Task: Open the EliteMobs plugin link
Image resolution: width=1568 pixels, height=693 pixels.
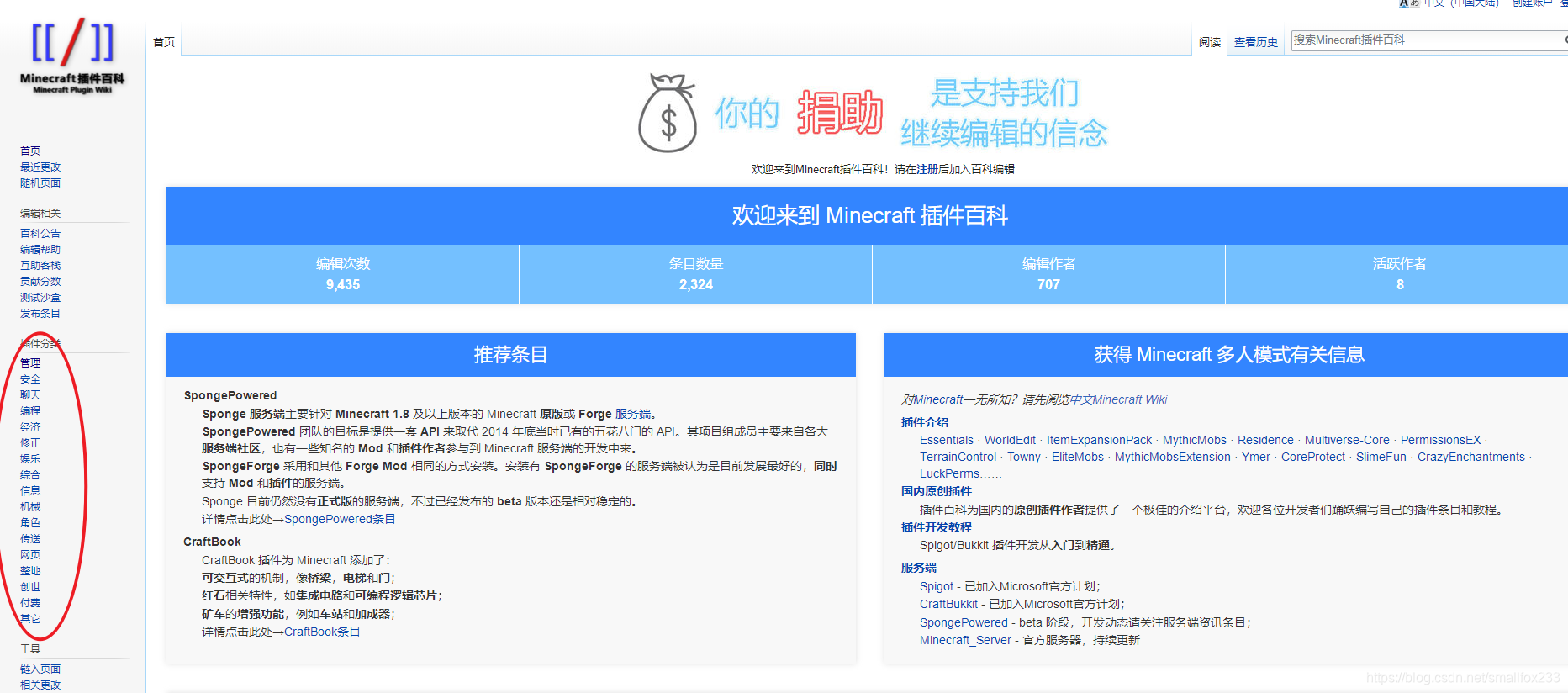Action: click(1078, 457)
